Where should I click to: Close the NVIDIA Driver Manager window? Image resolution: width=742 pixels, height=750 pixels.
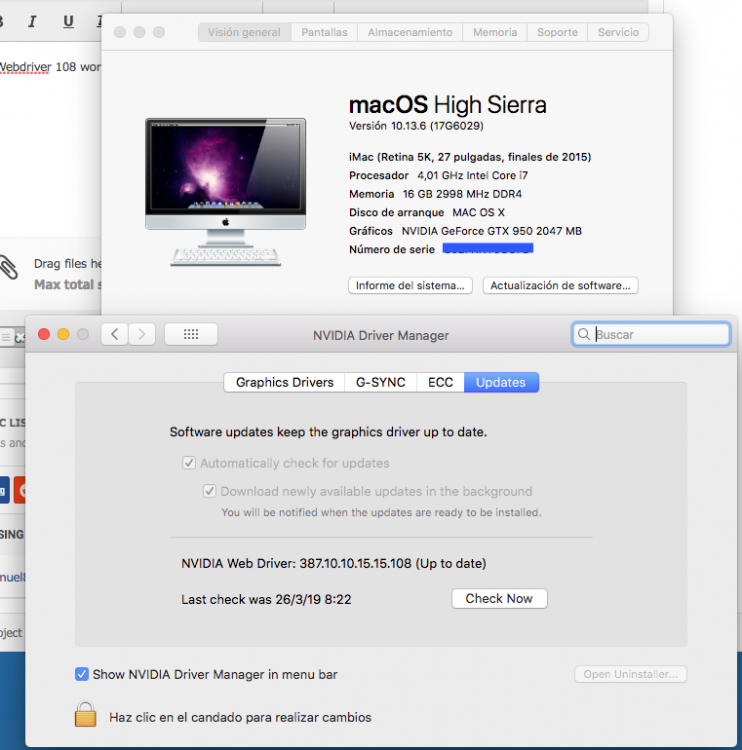[x=44, y=334]
